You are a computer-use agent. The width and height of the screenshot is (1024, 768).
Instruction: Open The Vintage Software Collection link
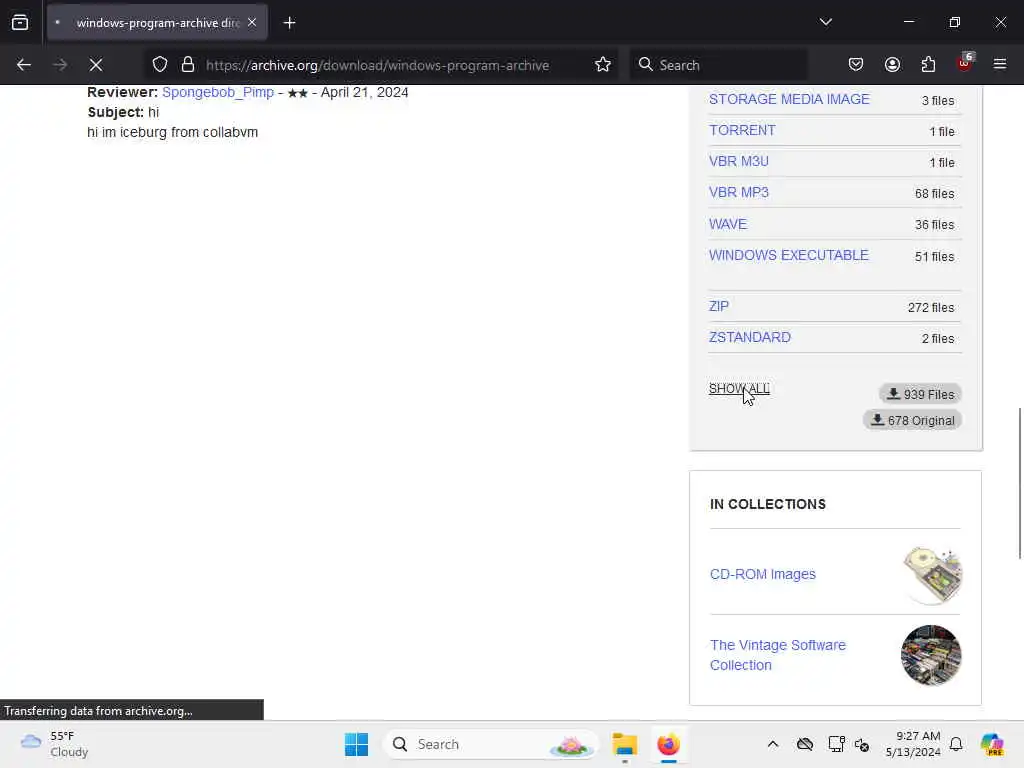pos(777,655)
